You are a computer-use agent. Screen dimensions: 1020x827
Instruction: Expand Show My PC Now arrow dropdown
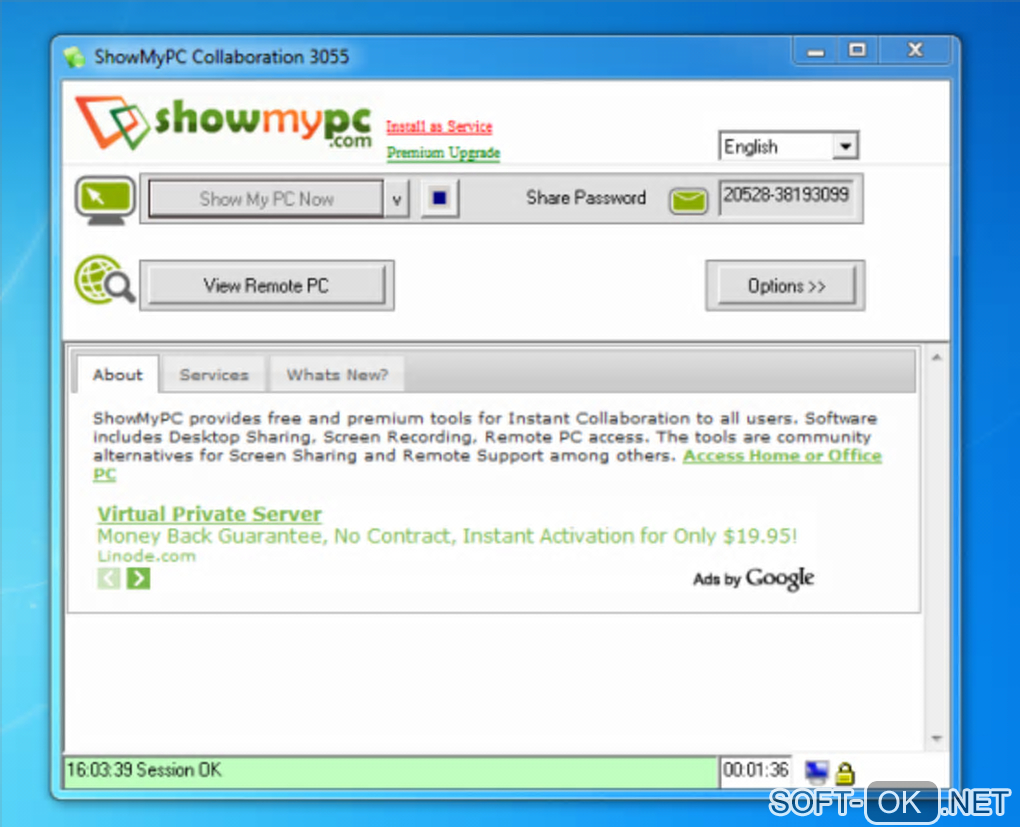tap(397, 200)
